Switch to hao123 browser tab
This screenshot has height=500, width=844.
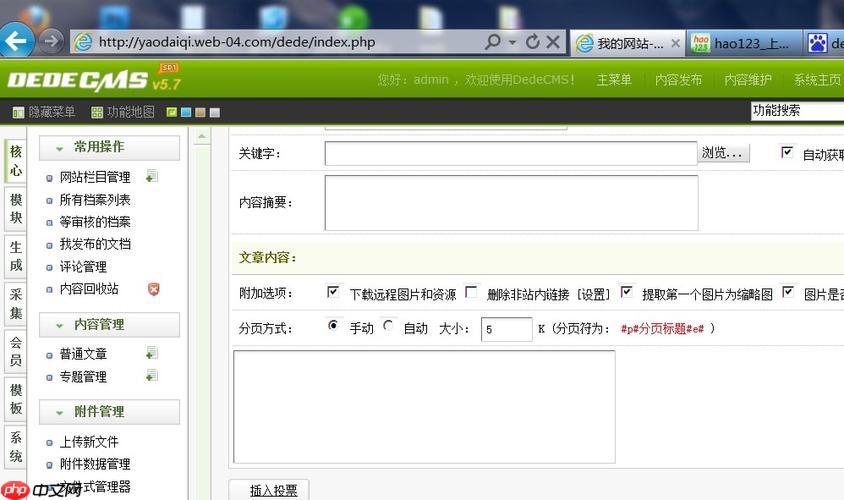(743, 44)
